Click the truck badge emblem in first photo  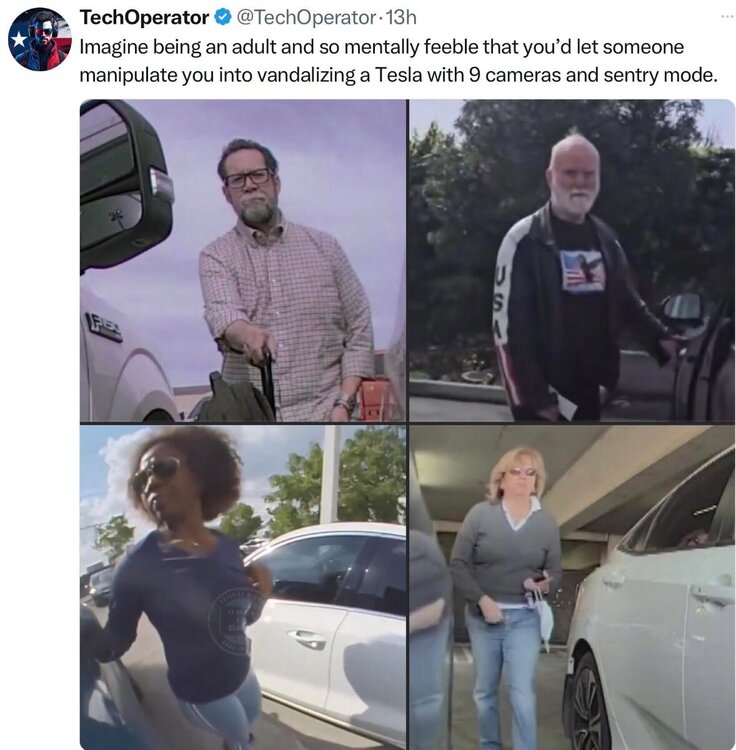click(103, 327)
